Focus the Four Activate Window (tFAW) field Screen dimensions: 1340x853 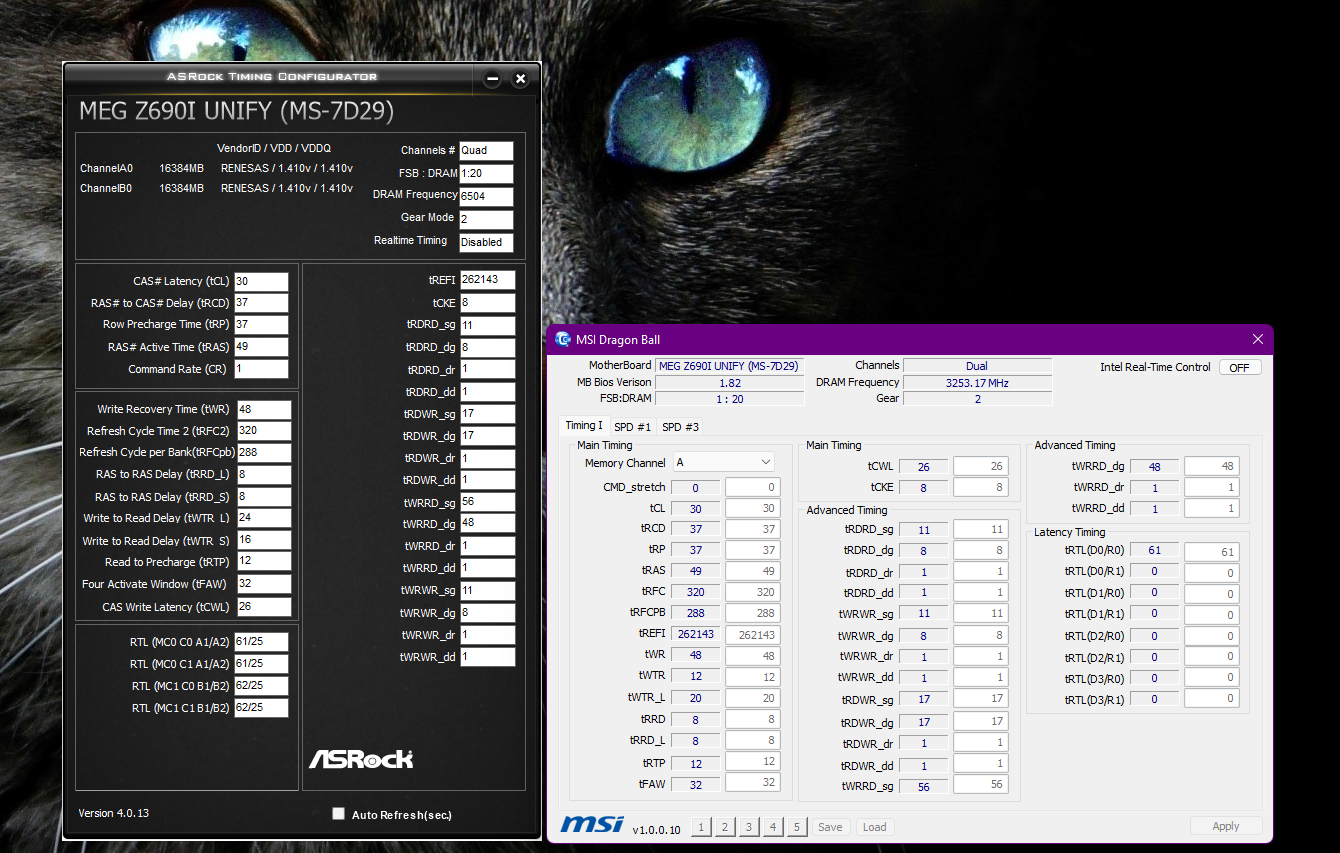click(264, 584)
